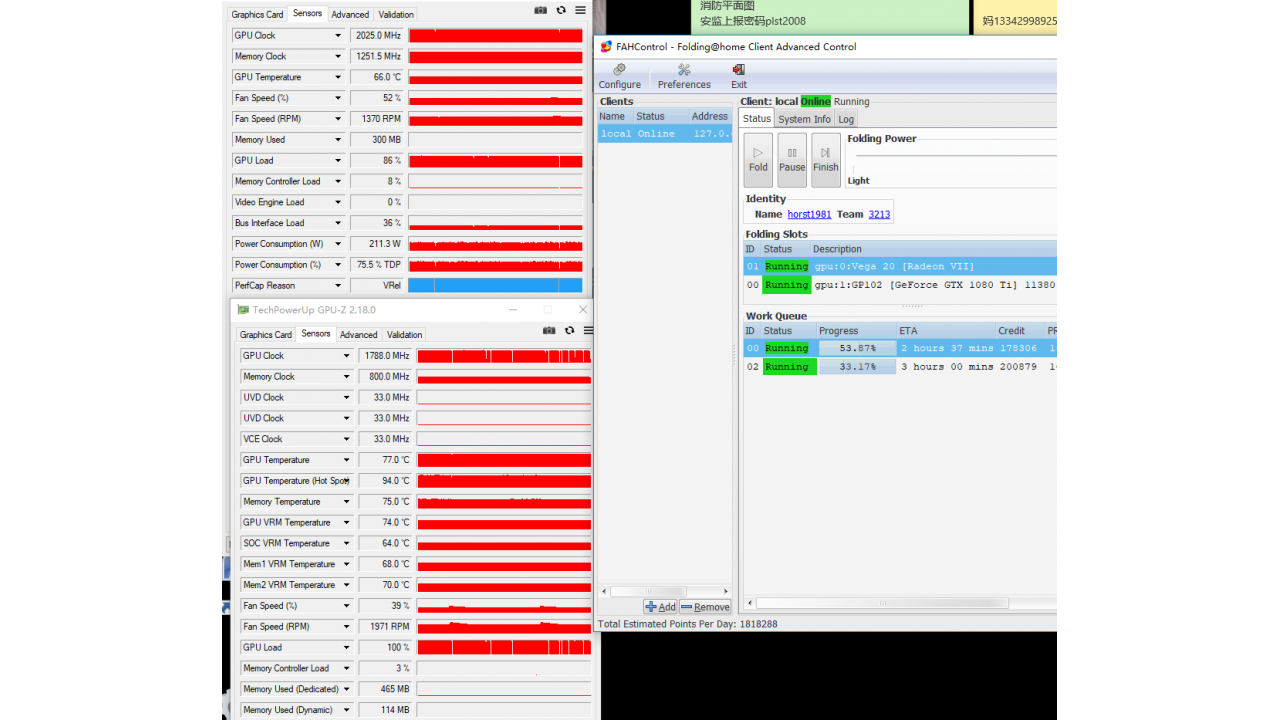Image resolution: width=1280 pixels, height=720 pixels.
Task: Click the ETA column header in the Work Queue
Action: click(945, 331)
